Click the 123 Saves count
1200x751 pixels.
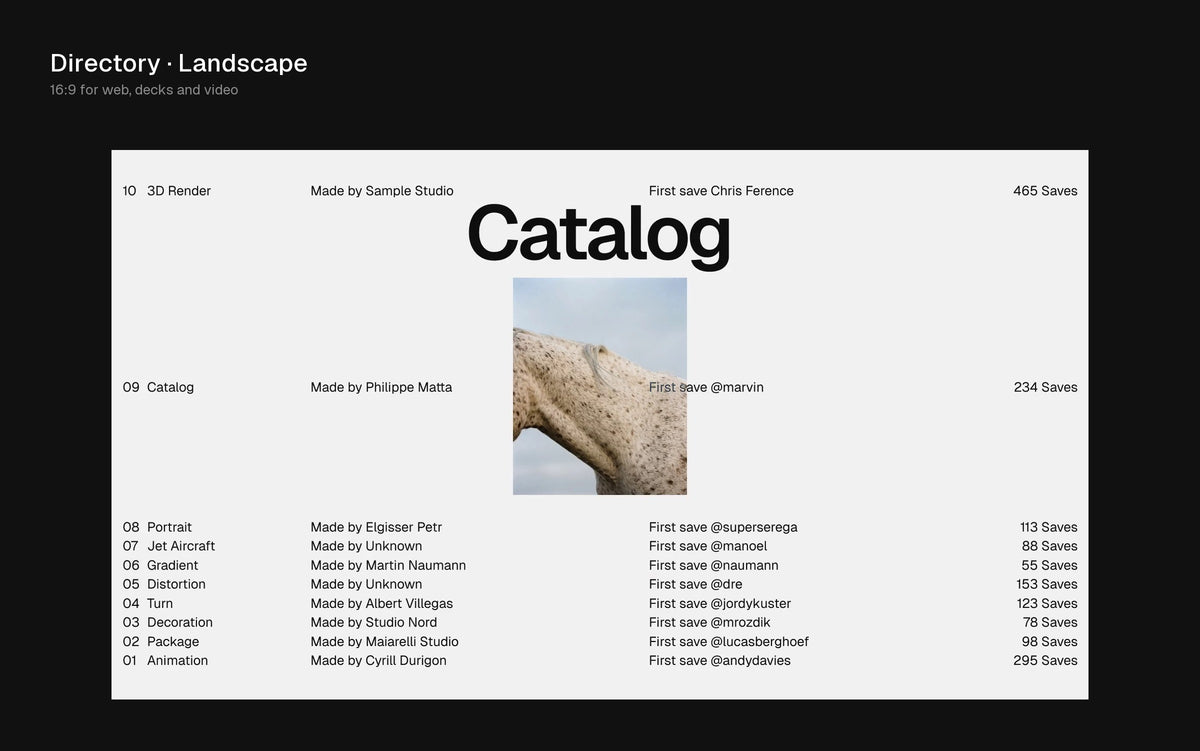(x=1047, y=603)
